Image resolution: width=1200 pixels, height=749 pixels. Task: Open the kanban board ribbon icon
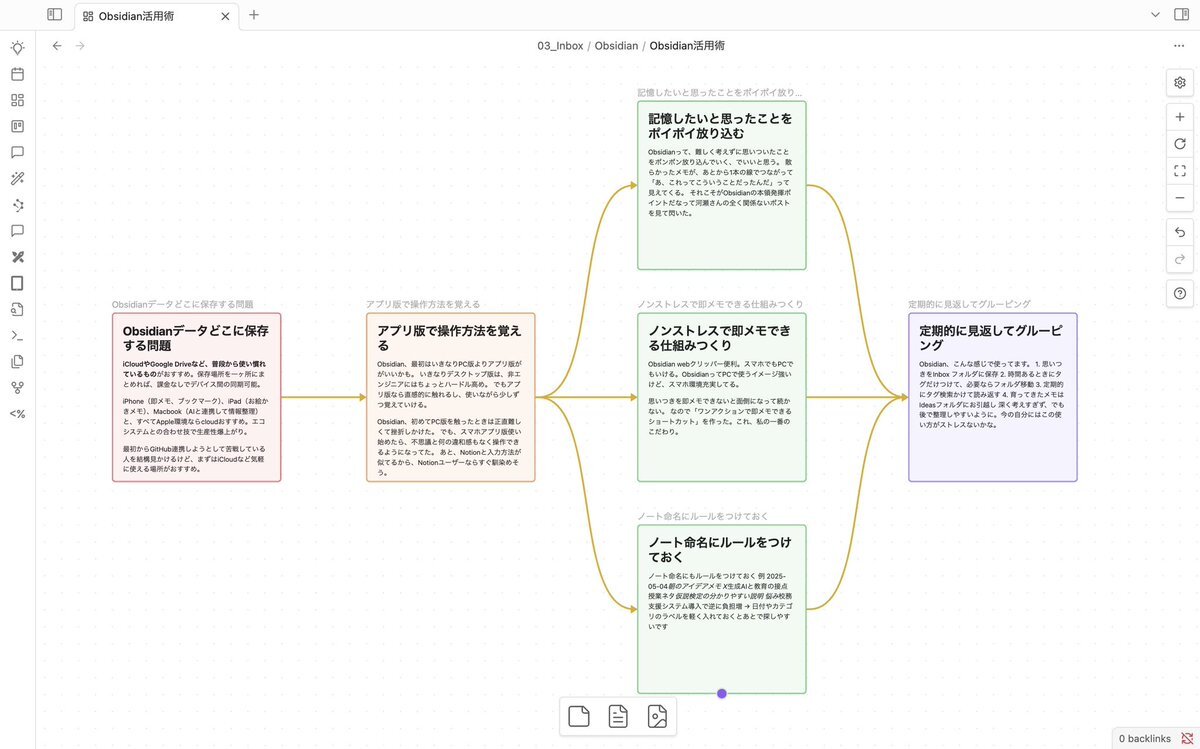click(x=17, y=126)
